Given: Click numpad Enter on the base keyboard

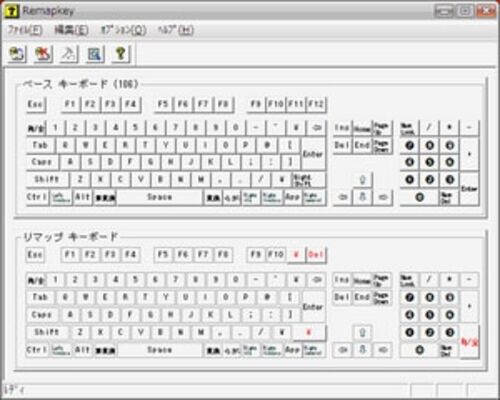Looking at the screenshot, I should point(469,188).
